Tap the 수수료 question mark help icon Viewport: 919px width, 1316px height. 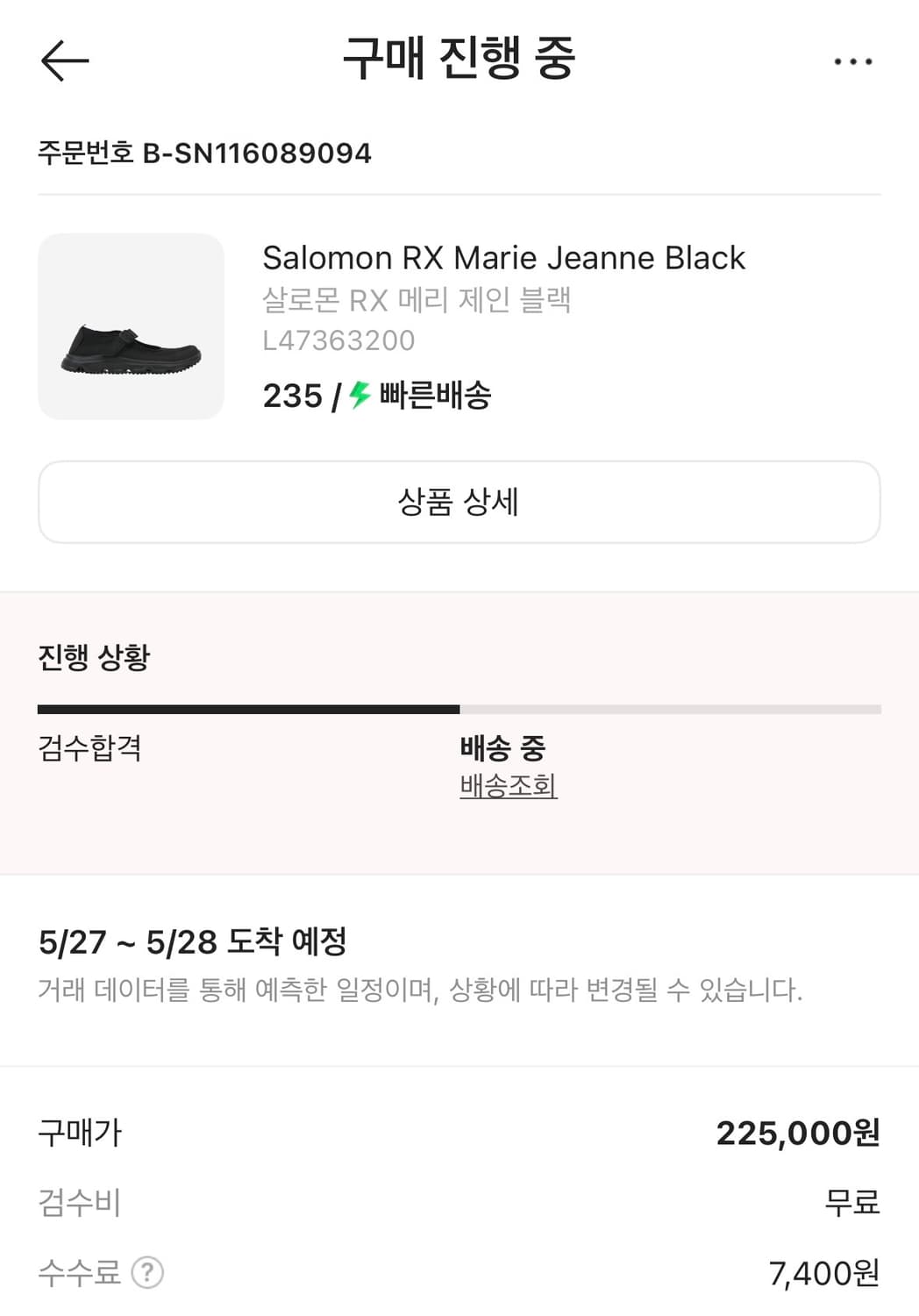[147, 1272]
